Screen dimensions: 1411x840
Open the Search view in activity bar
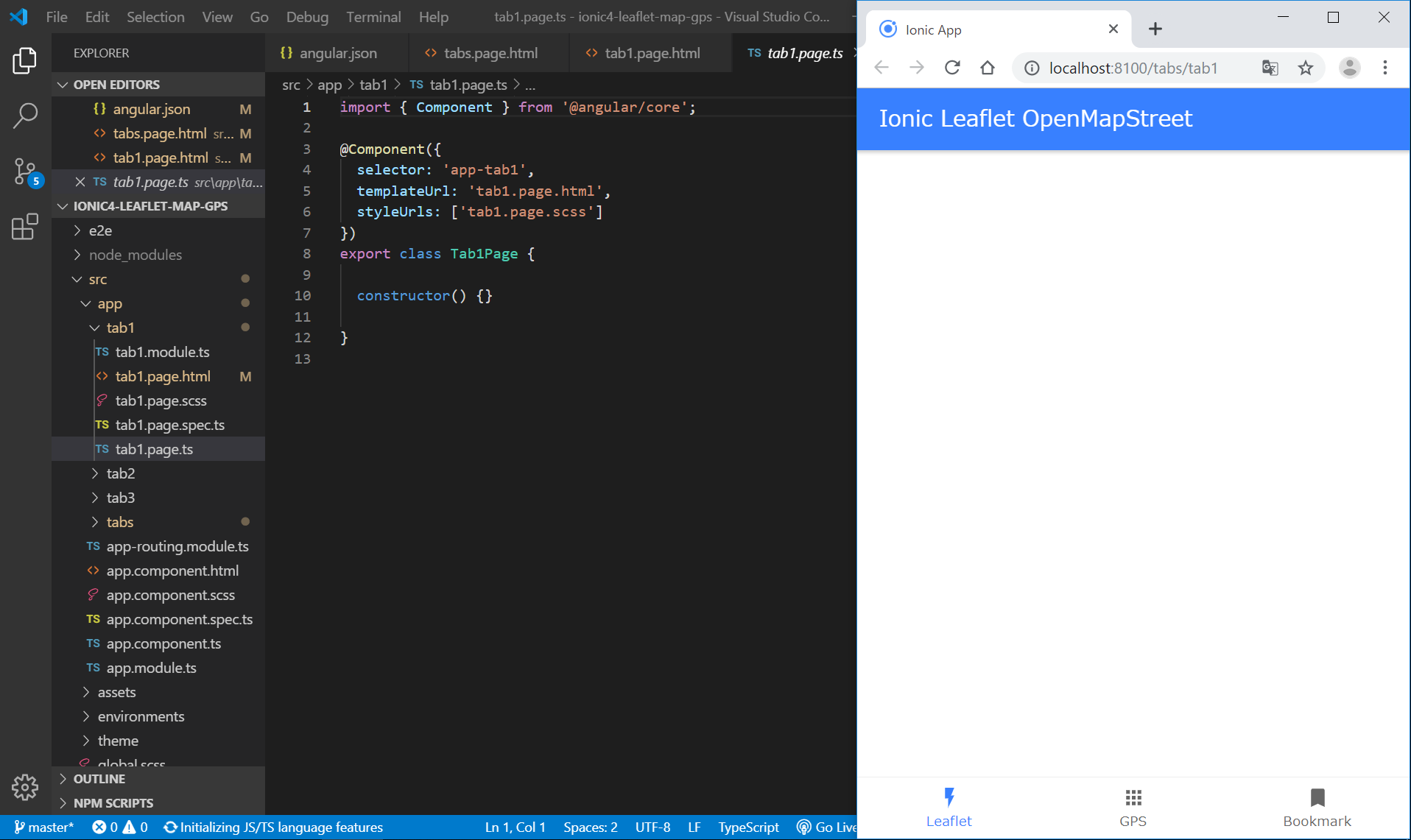[25, 116]
